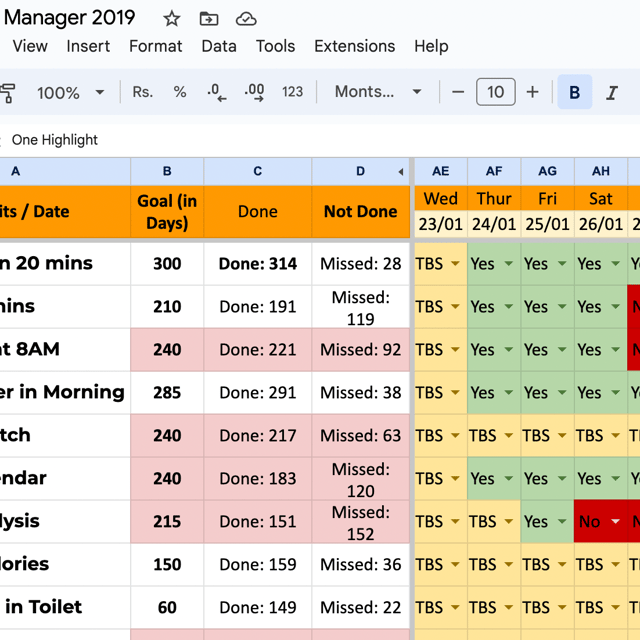Select column AG header
Image resolution: width=640 pixels, height=640 pixels.
pos(547,171)
